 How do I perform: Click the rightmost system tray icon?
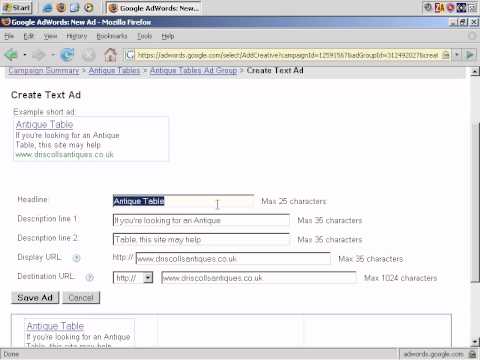coord(472,7)
